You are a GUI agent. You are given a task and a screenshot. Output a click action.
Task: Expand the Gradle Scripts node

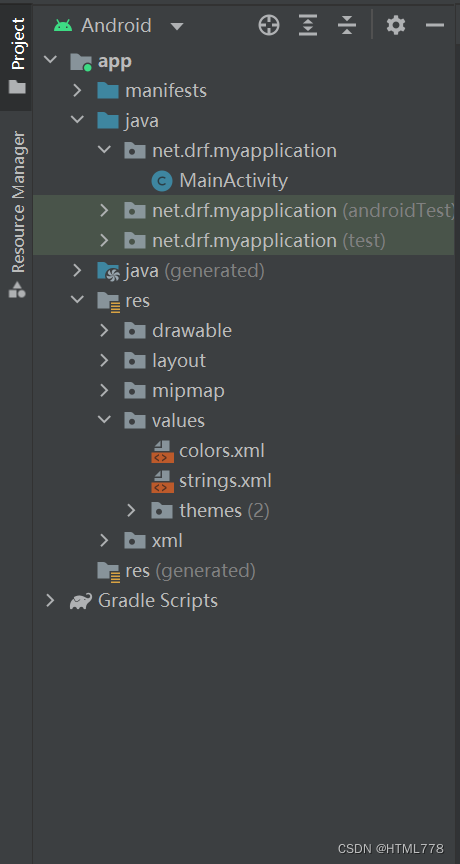[x=50, y=601]
